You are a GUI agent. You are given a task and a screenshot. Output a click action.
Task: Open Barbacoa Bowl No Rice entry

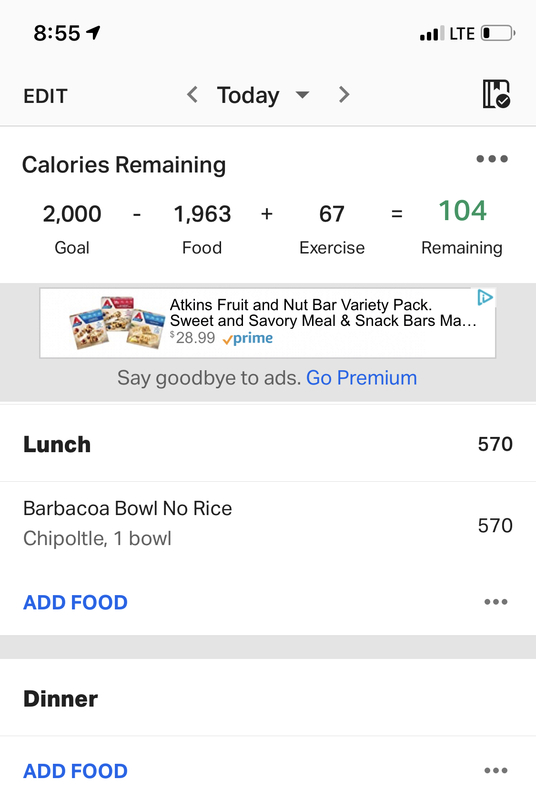(268, 523)
